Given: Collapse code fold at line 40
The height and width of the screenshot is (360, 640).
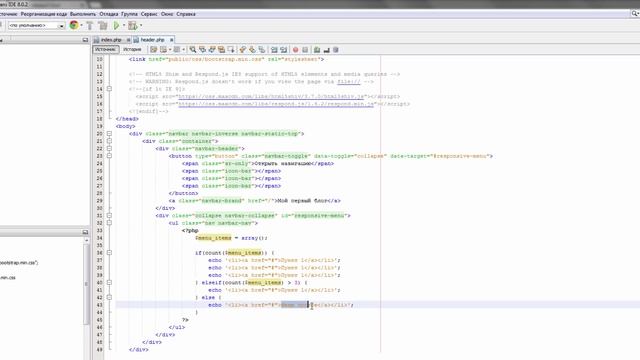Looking at the screenshot, I should tap(109, 282).
